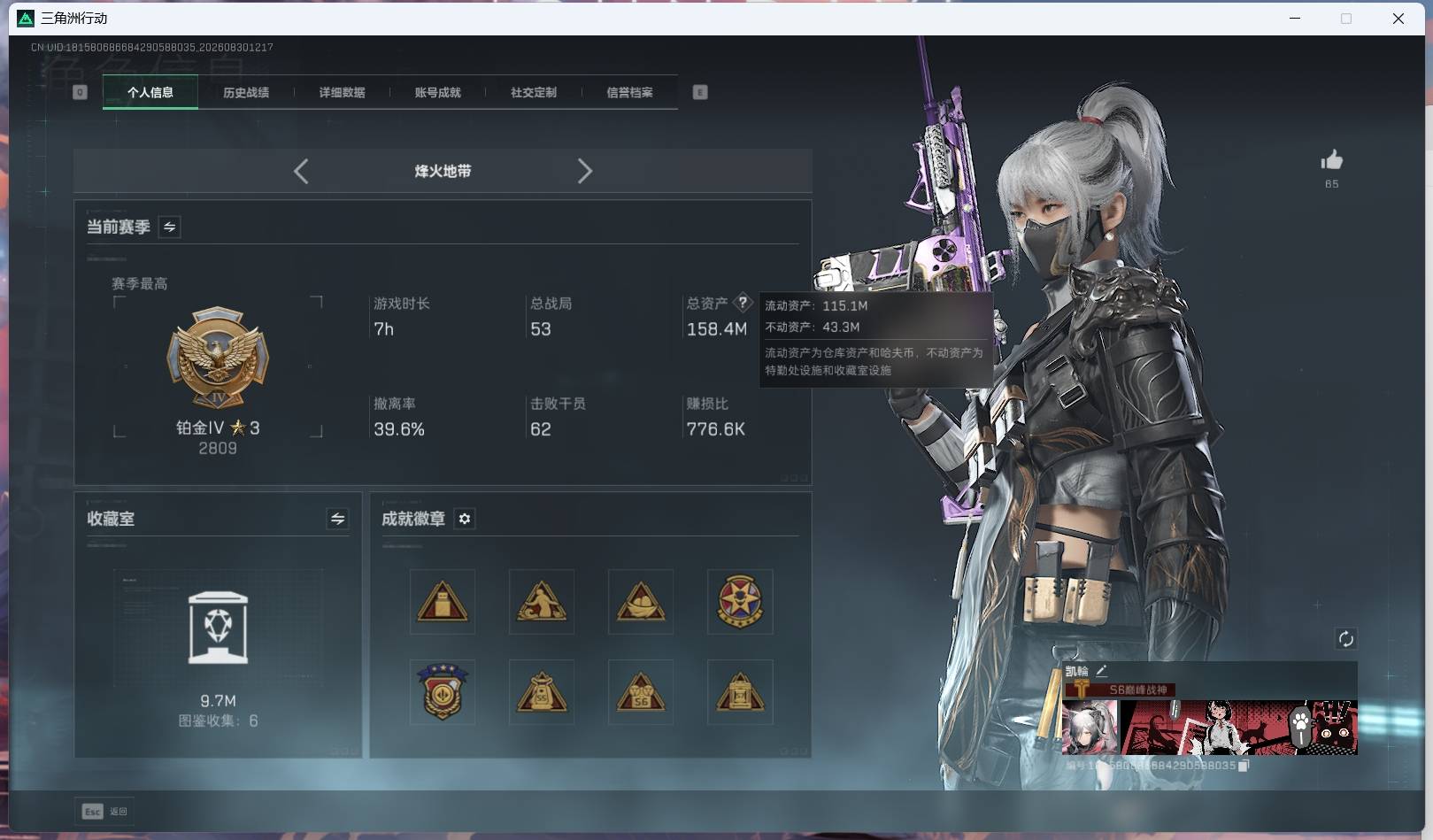Give a thumbs-up like to this profile
Viewport: 1433px width, 840px height.
[1331, 160]
